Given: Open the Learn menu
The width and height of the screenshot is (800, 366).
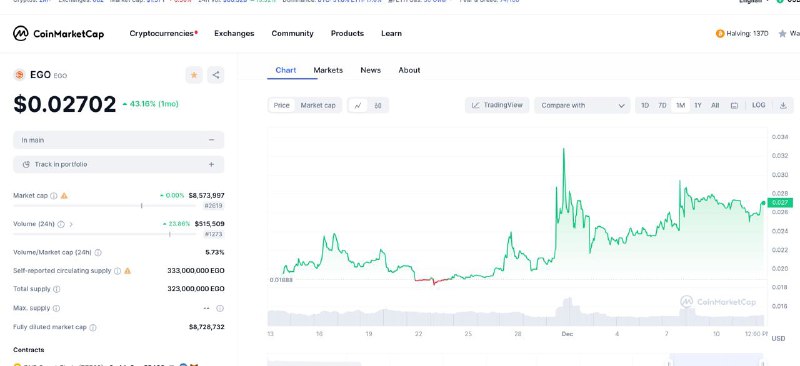Looking at the screenshot, I should [x=391, y=34].
